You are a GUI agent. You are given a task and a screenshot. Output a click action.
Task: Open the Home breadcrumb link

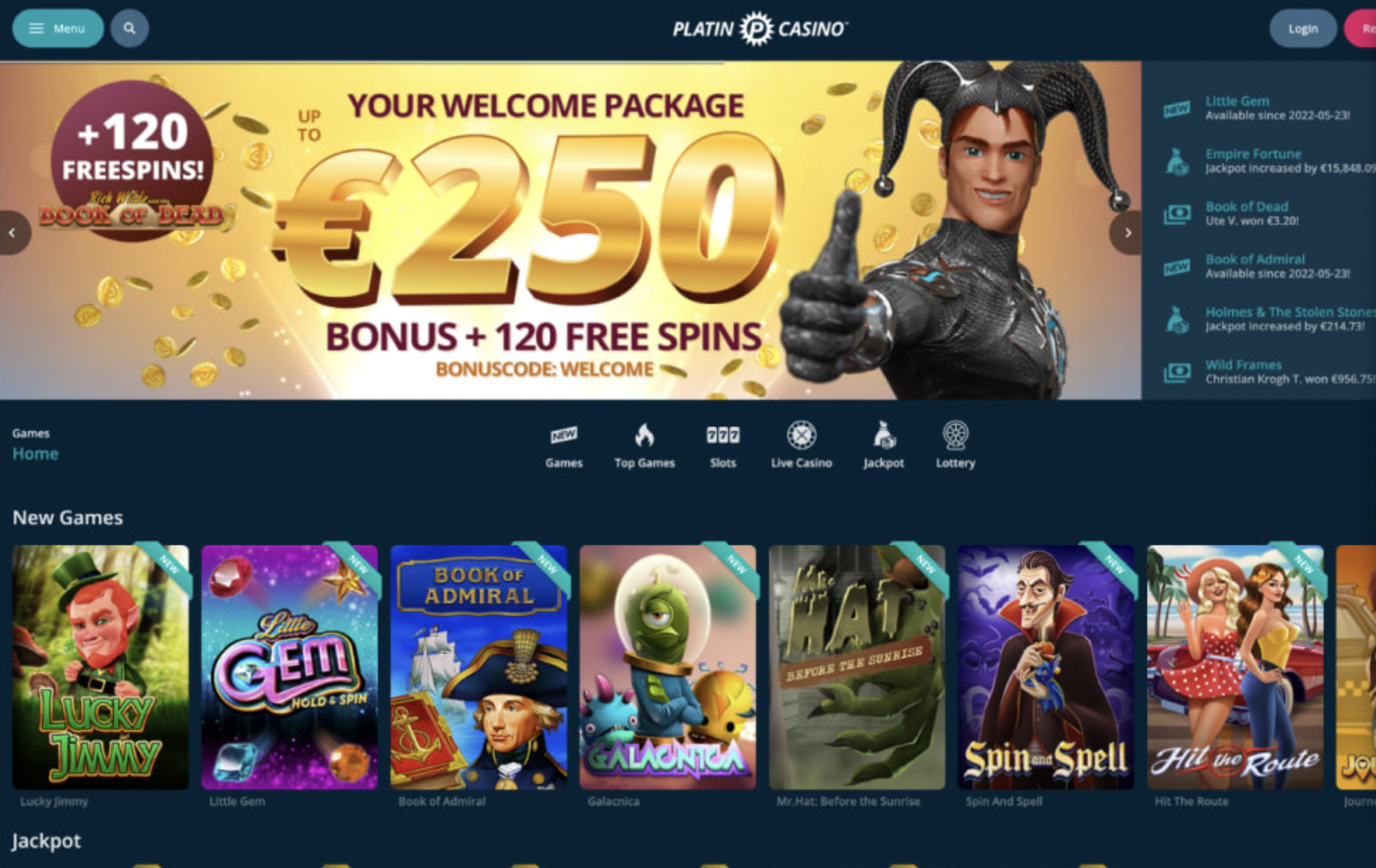(35, 454)
